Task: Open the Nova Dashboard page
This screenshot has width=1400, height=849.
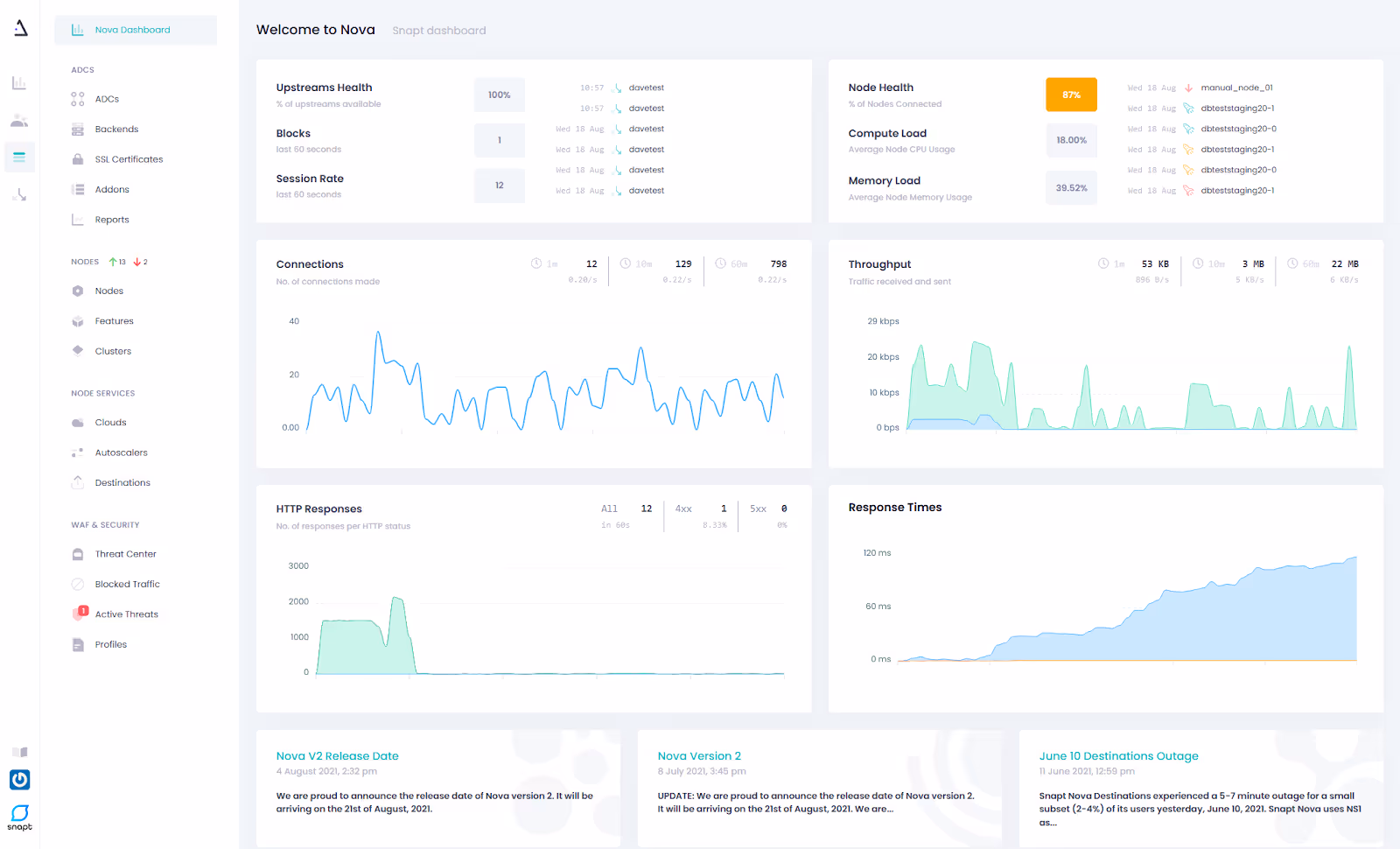Action: pos(136,30)
